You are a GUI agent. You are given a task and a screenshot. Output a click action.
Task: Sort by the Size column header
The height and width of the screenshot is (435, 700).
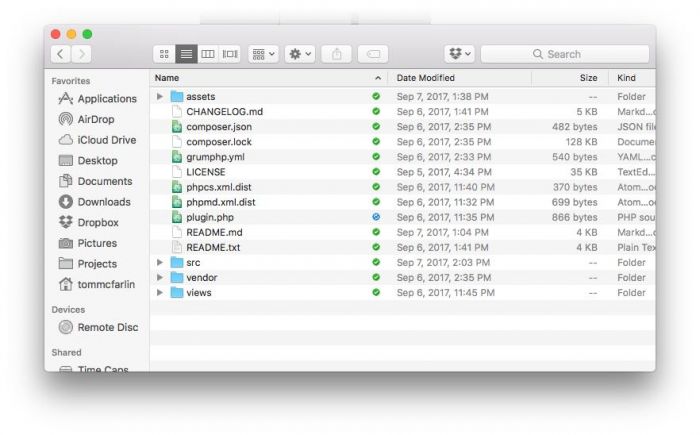pos(588,78)
